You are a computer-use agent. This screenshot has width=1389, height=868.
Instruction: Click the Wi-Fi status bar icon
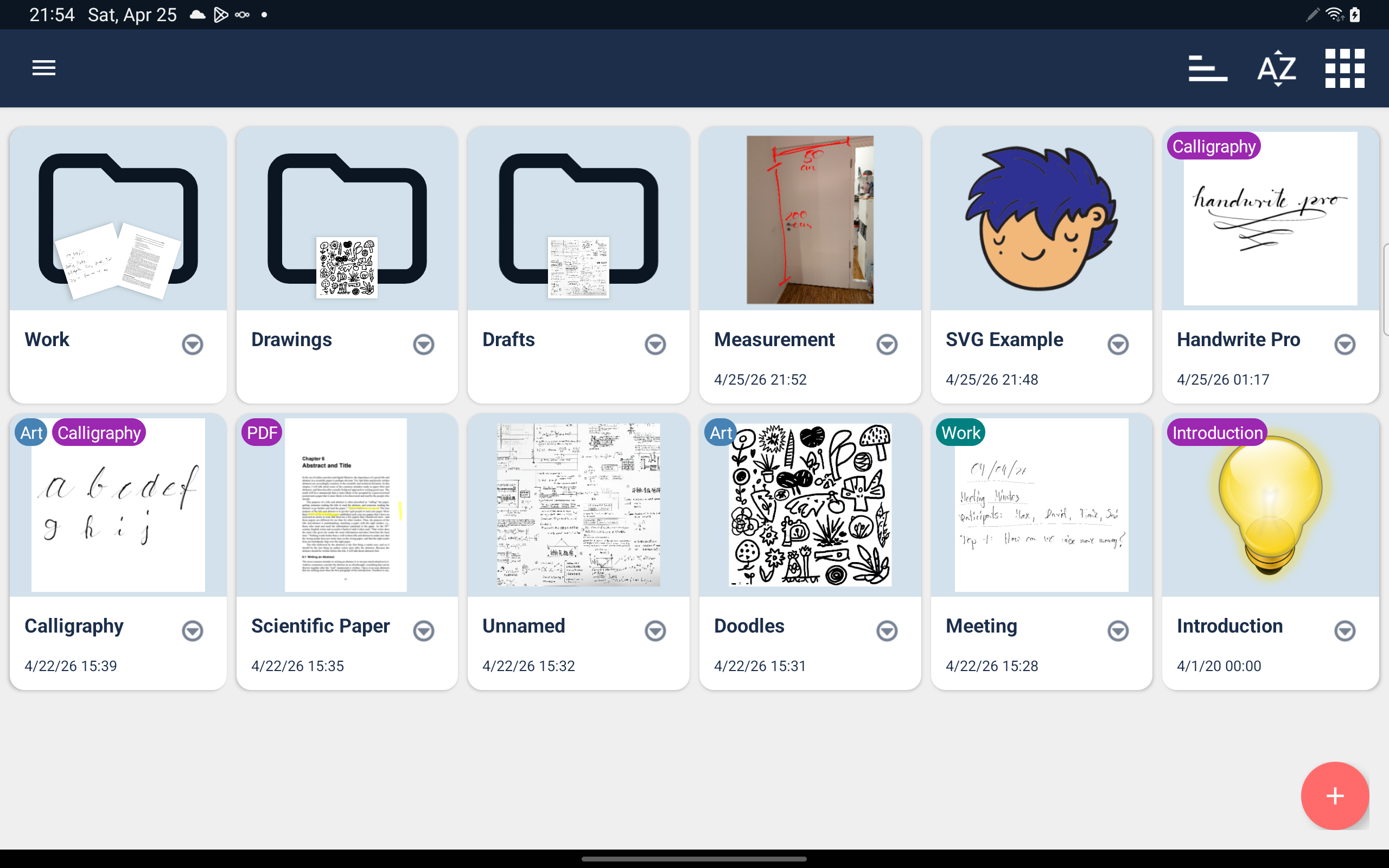[1335, 14]
